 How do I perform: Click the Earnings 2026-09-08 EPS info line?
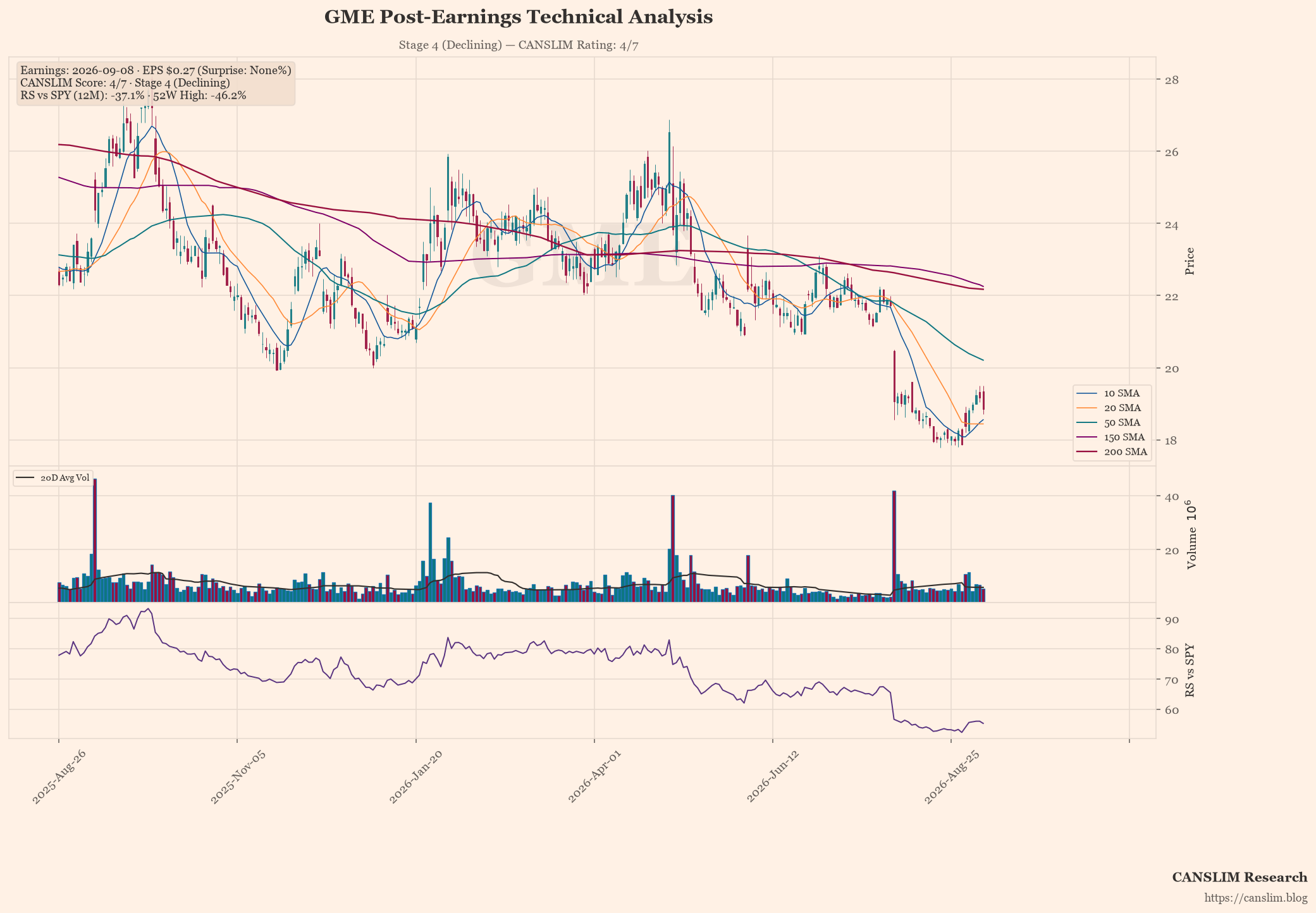coord(156,70)
